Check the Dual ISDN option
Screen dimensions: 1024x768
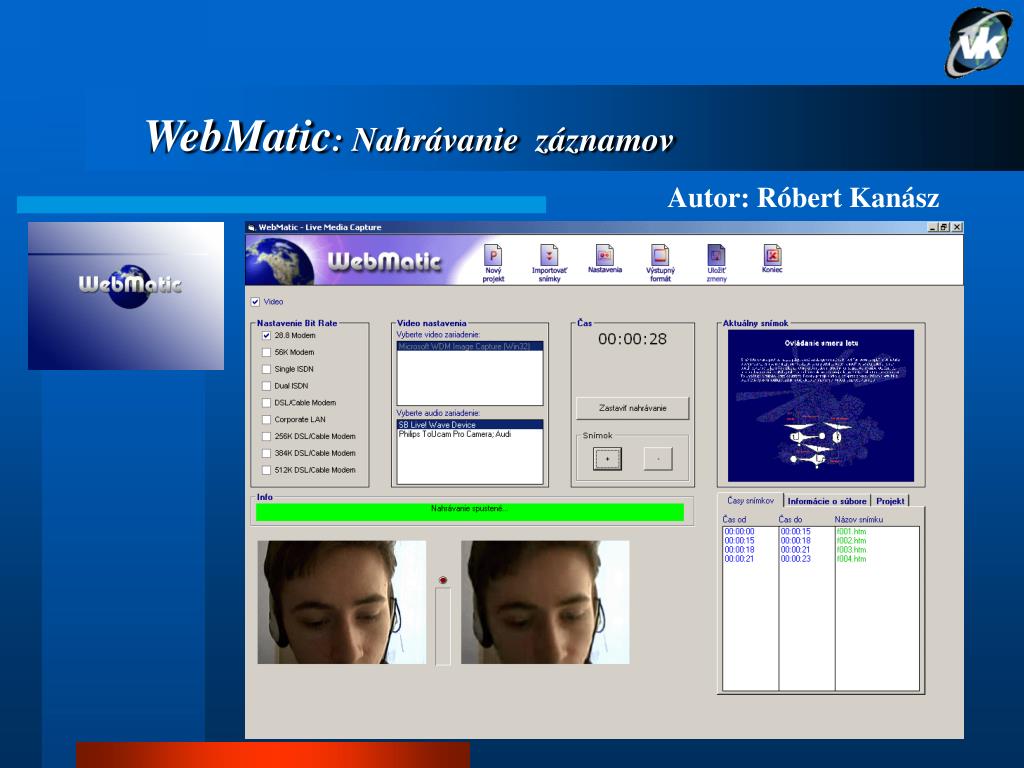tap(266, 386)
